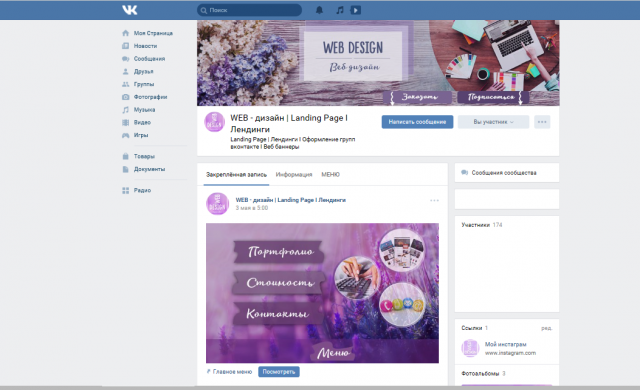Open Фотографии in sidebar
The image size is (640, 390).
click(151, 97)
